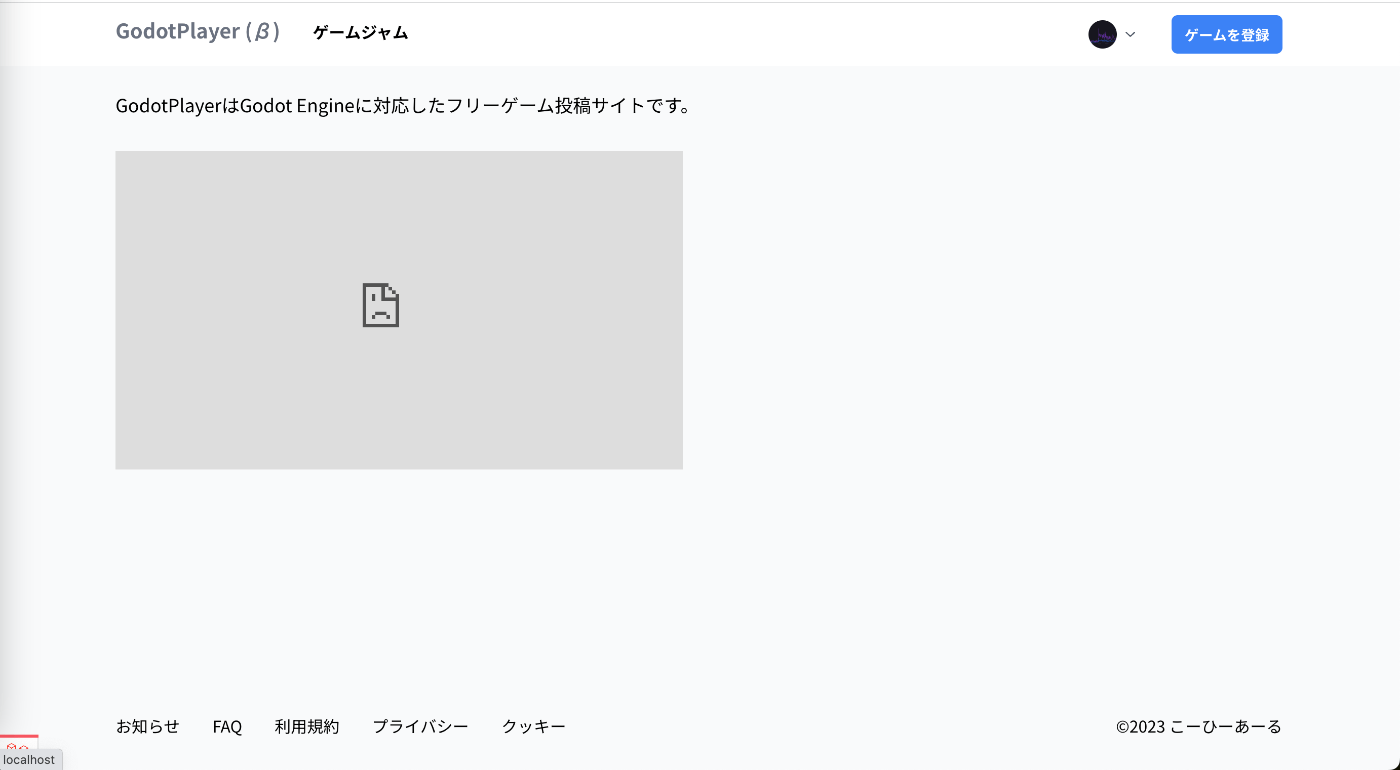Click the red debug icon above localhost
The image size is (1400, 770).
18,743
